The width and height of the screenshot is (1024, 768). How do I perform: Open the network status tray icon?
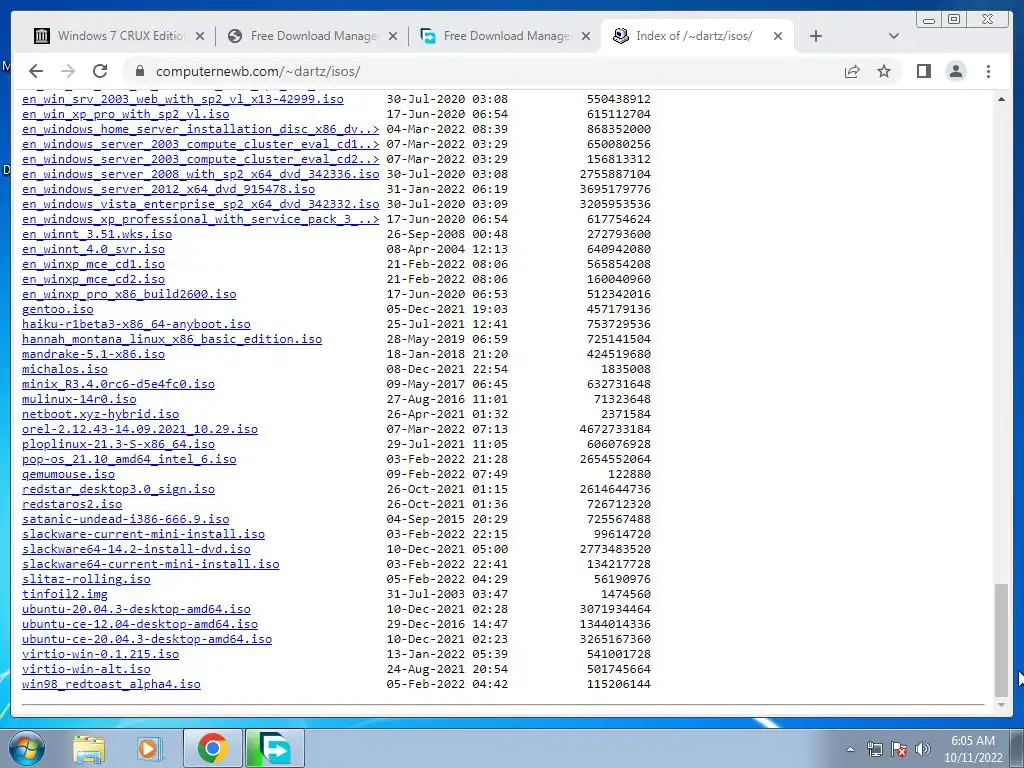(x=874, y=749)
